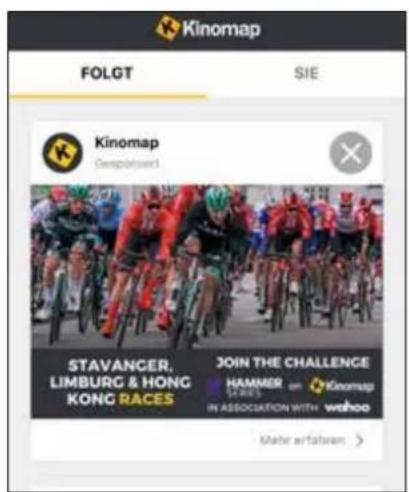Click the Stavanger, Limburg & Hong Kong text
The height and width of the screenshot is (492, 409).
tap(120, 382)
